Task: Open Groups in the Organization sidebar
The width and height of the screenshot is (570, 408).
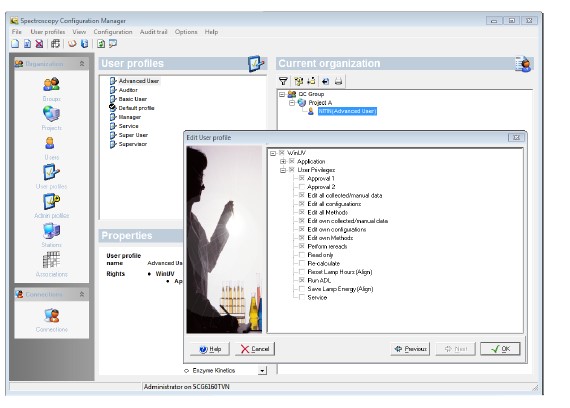Action: 51,89
